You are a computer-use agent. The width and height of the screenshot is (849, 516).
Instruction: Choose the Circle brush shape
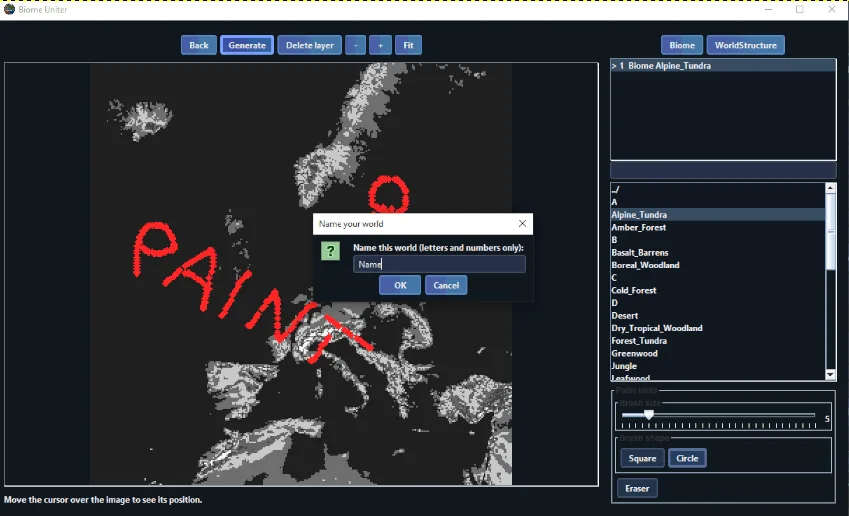coord(687,458)
